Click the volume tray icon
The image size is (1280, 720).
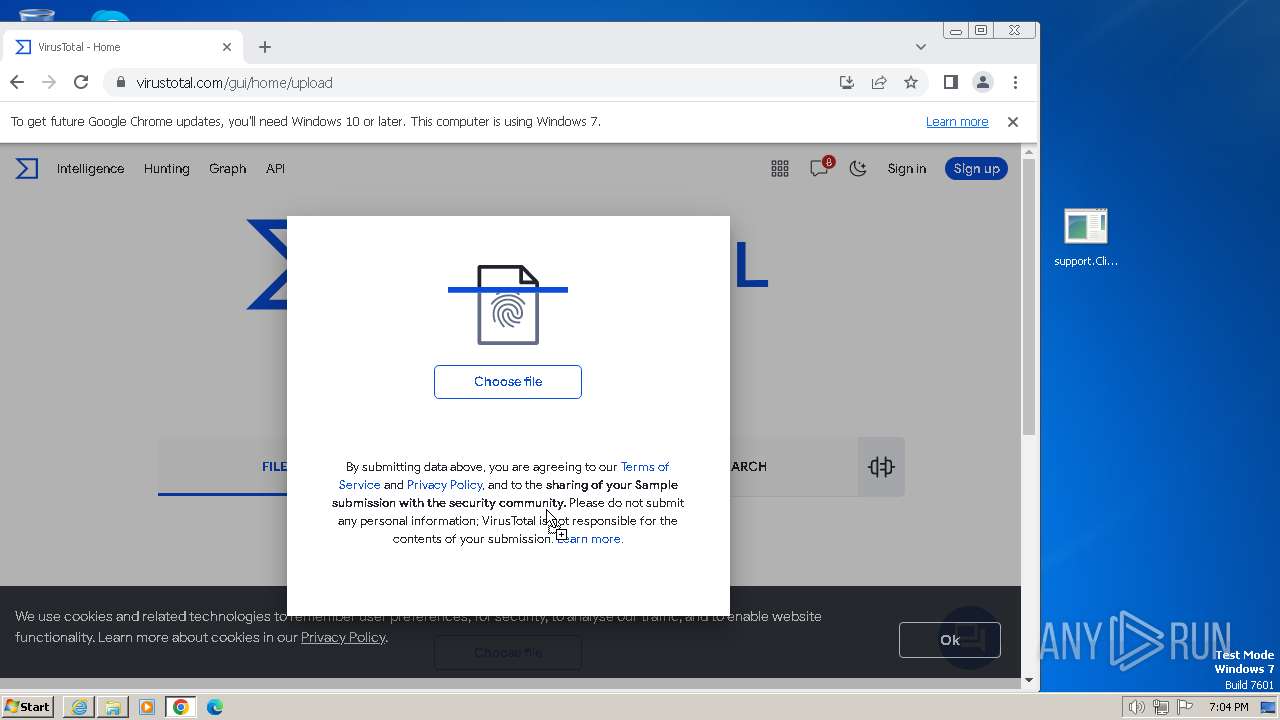(x=1137, y=707)
